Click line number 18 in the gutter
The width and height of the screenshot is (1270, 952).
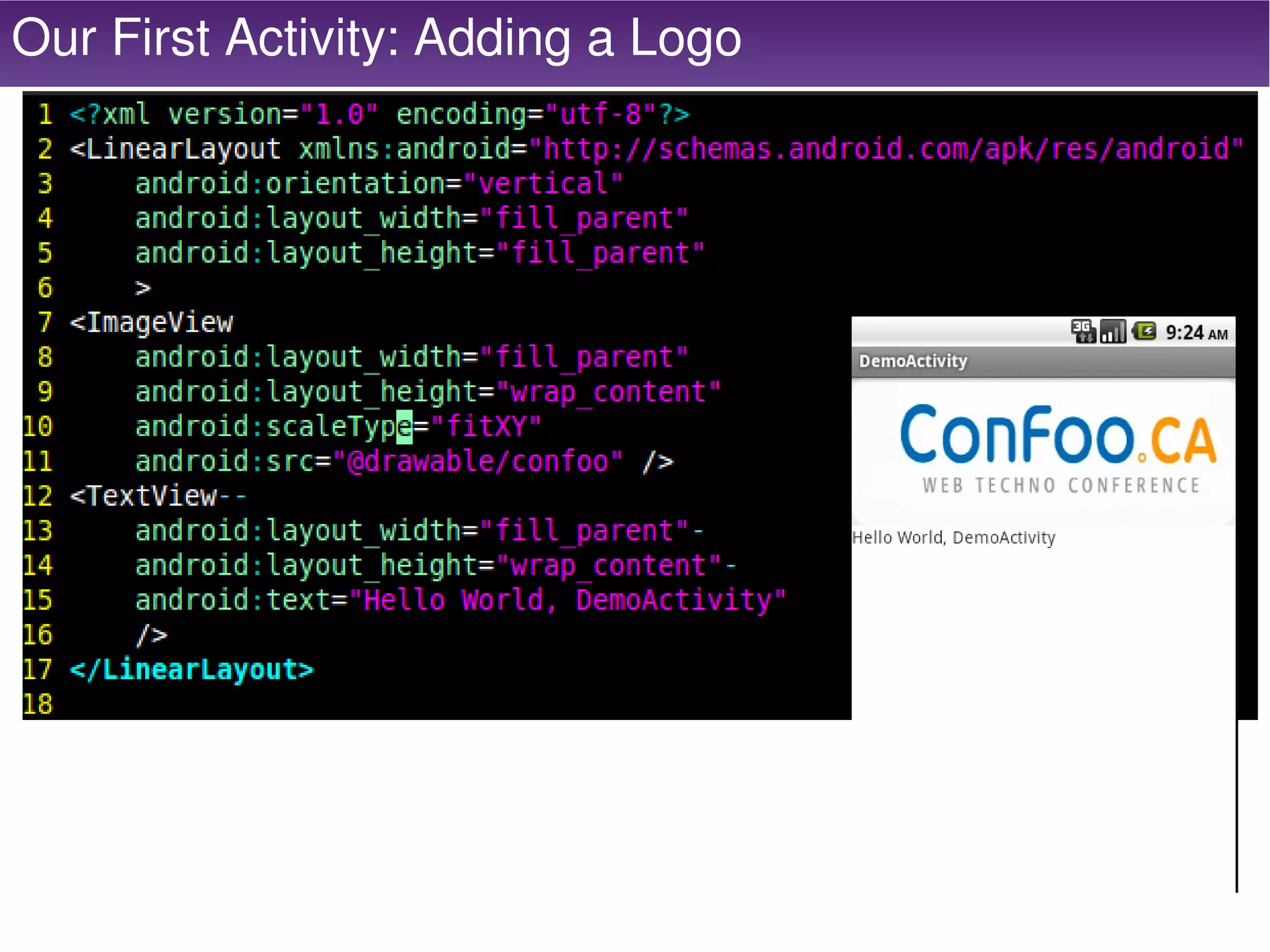[x=38, y=705]
